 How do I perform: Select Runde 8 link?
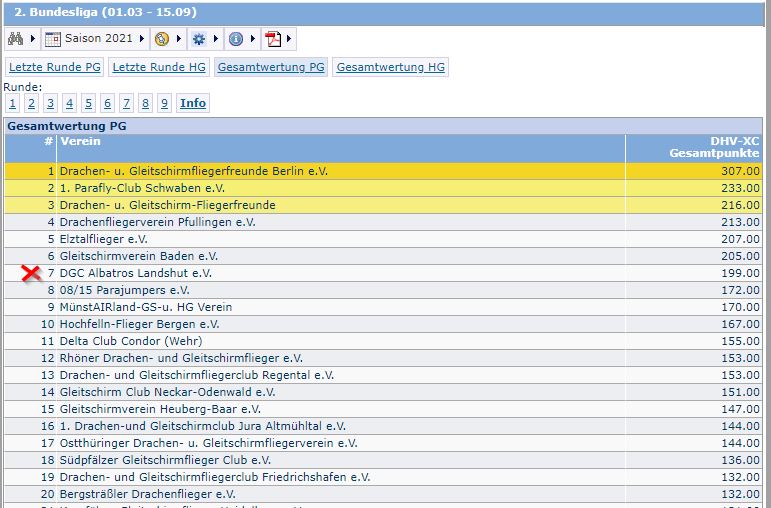(x=145, y=103)
